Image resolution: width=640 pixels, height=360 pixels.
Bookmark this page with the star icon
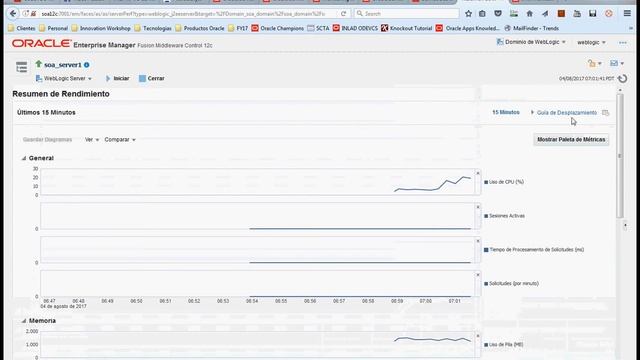click(x=469, y=13)
